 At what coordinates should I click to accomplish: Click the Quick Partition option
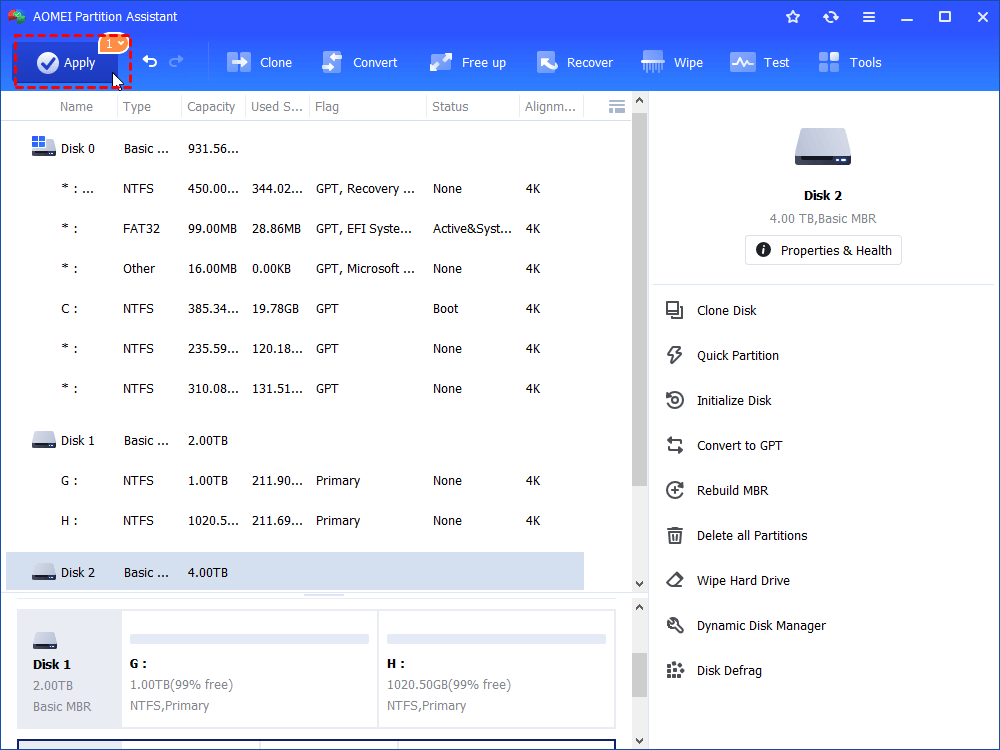pos(722,355)
